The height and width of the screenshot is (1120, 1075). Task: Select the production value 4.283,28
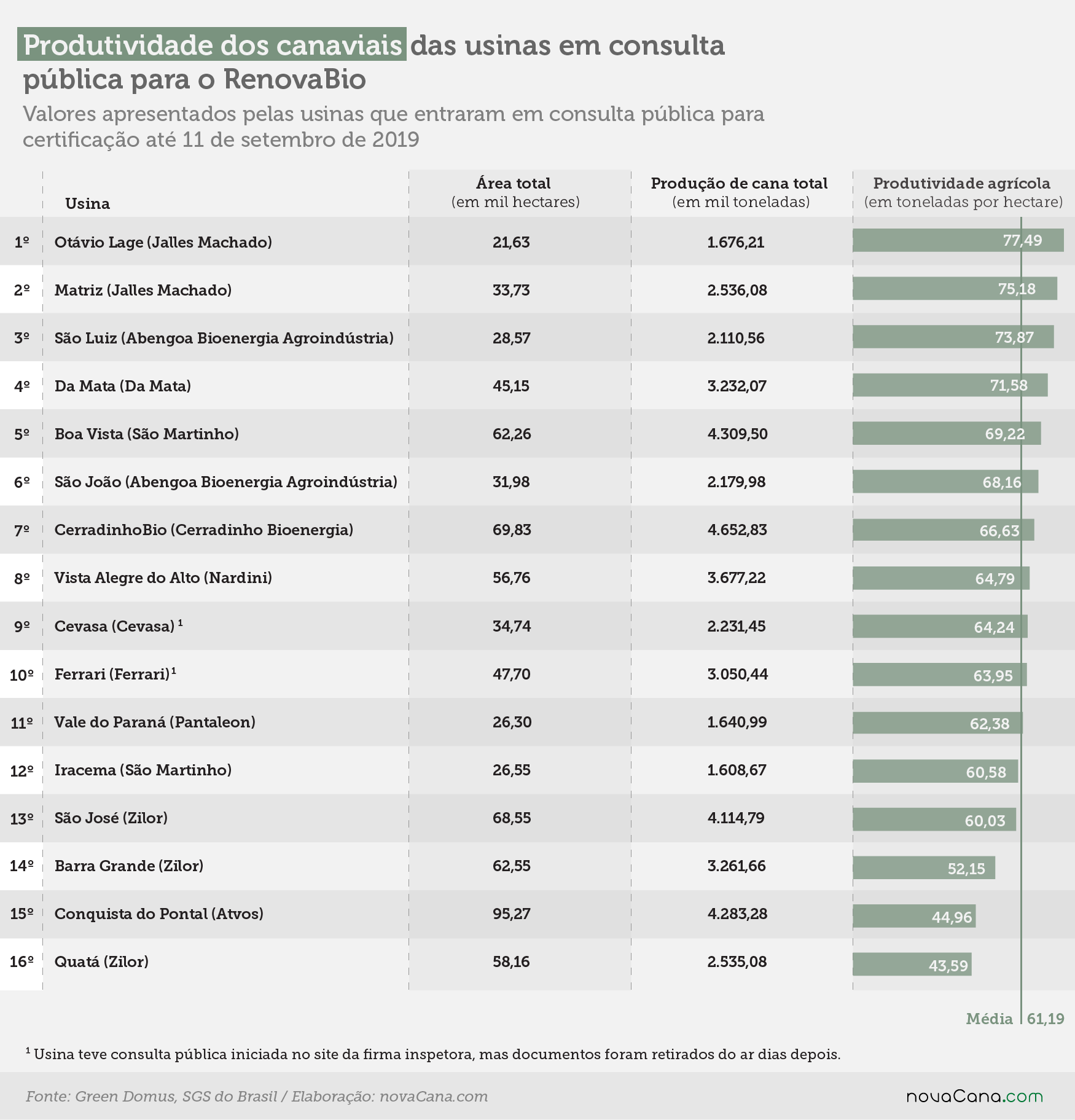point(737,914)
